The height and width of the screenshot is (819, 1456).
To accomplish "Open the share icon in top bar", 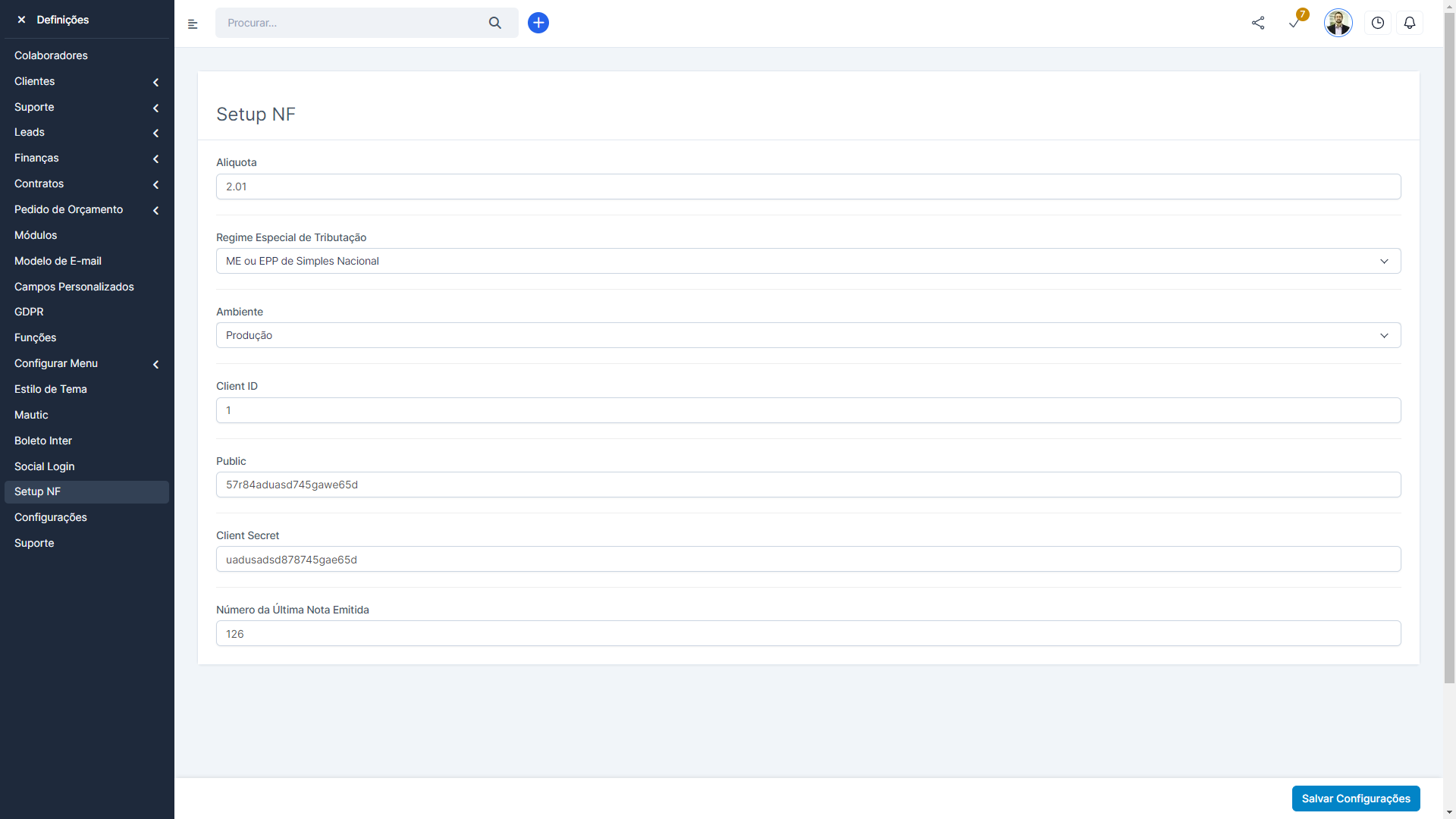I will 1258,23.
